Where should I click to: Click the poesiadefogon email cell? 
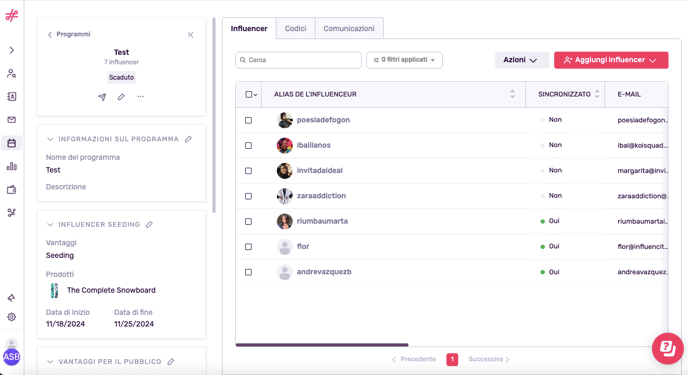click(x=642, y=120)
